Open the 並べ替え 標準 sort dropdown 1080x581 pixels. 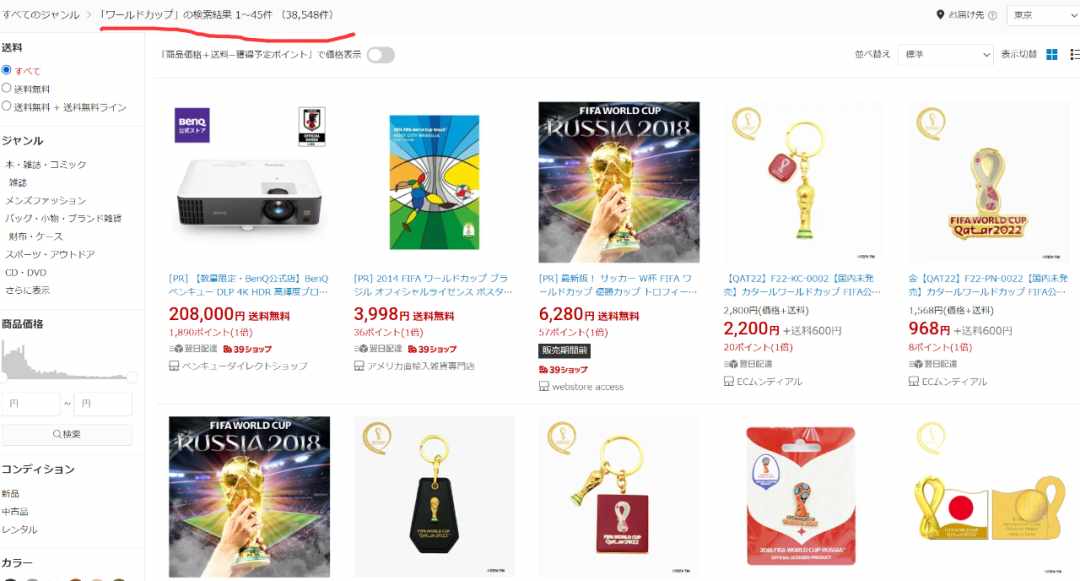click(x=945, y=54)
